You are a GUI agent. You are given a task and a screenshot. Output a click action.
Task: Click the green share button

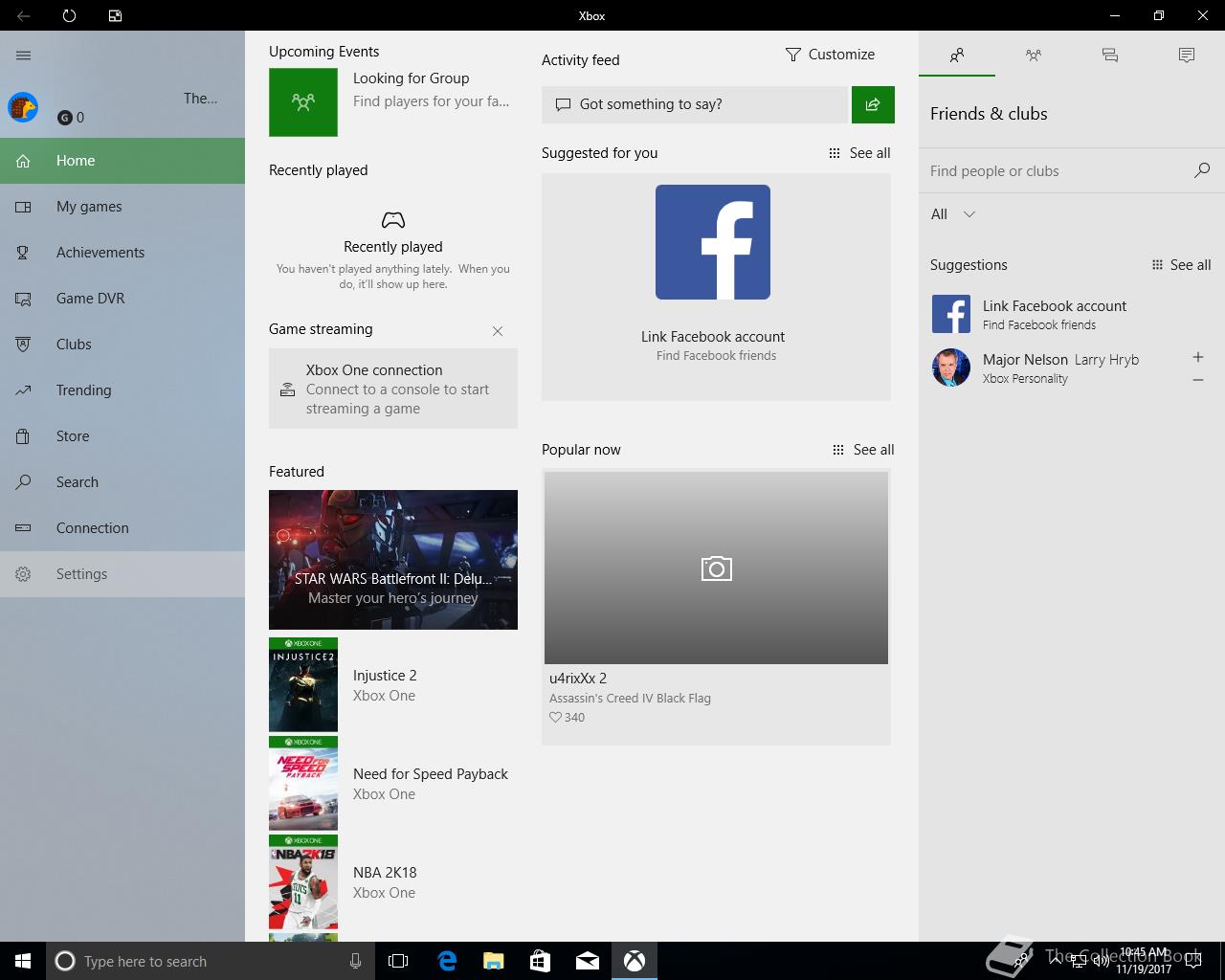click(873, 104)
